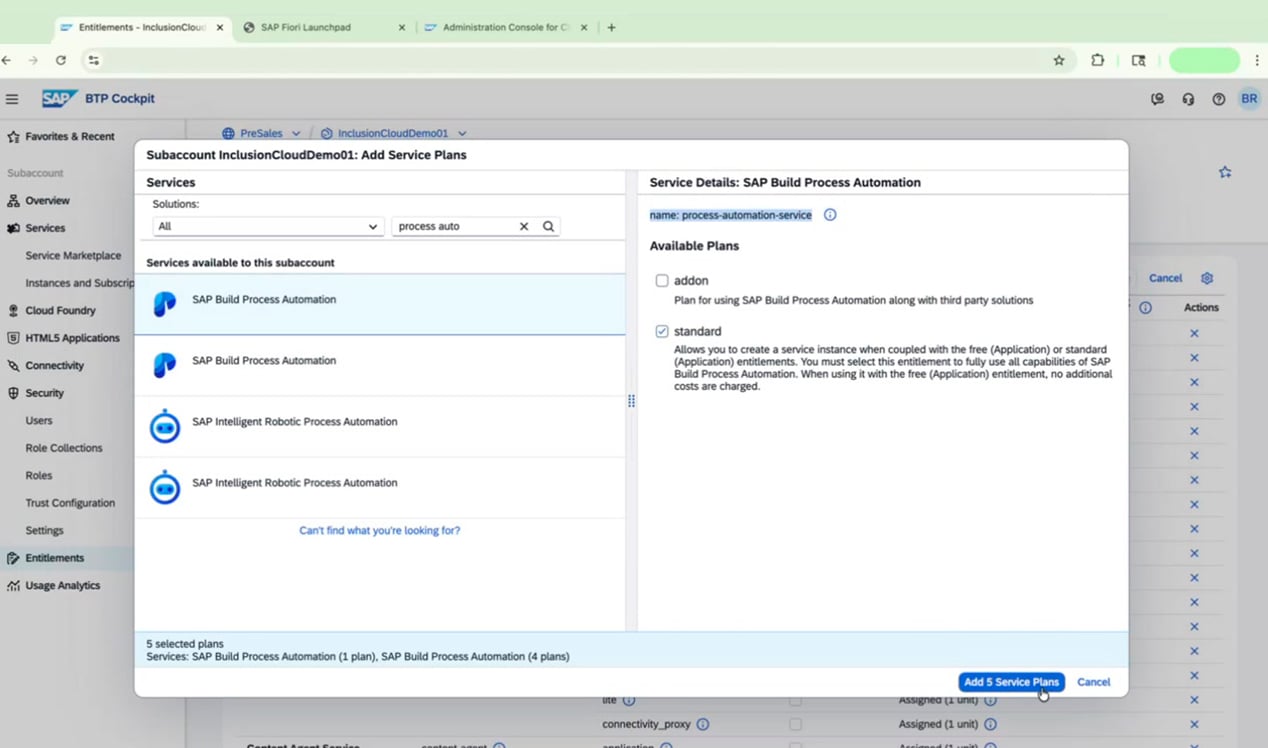Click the star favorite icon near page header
The width and height of the screenshot is (1268, 748).
pyautogui.click(x=1225, y=172)
